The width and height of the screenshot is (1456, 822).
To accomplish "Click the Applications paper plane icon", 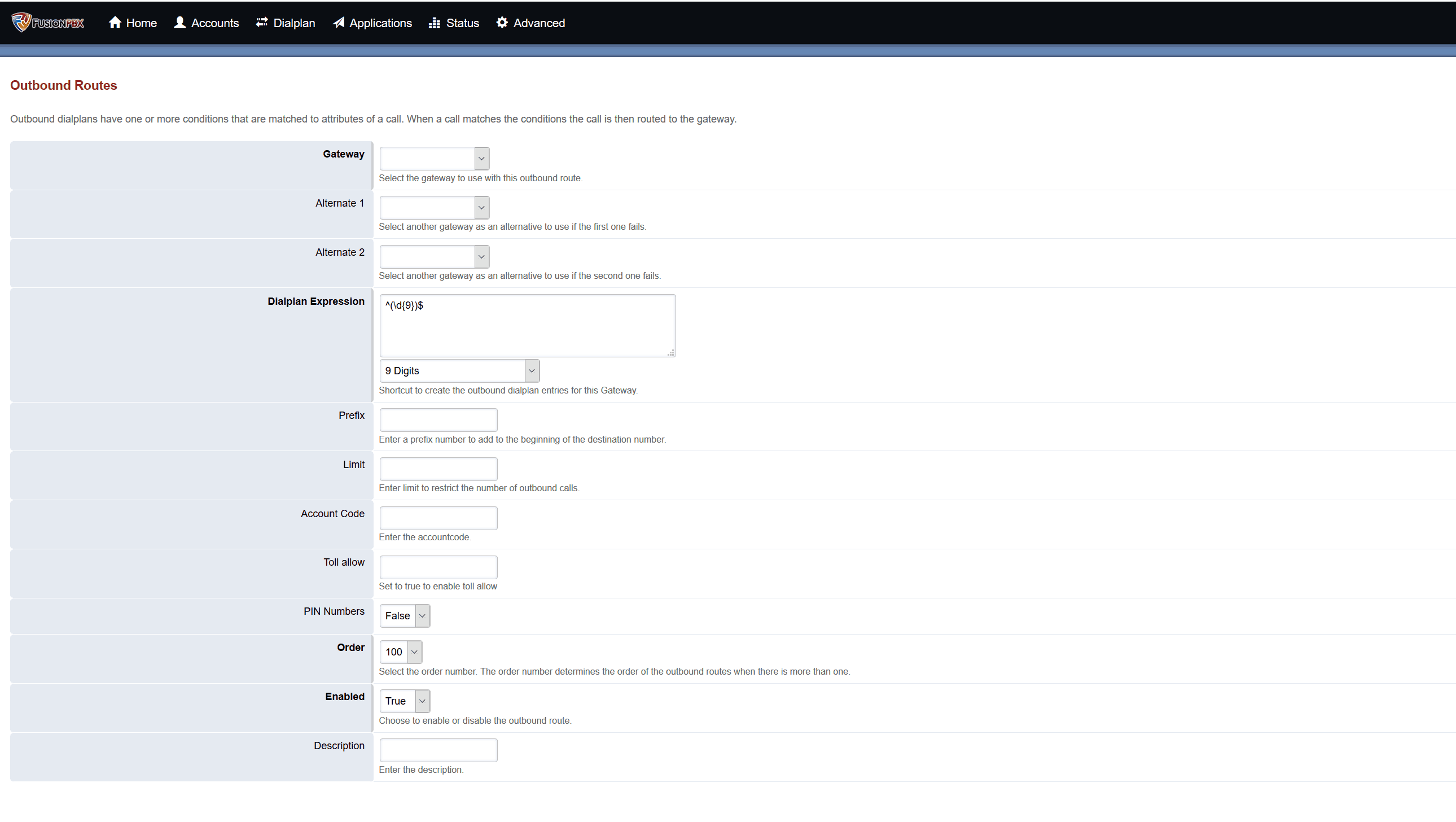I will [338, 23].
